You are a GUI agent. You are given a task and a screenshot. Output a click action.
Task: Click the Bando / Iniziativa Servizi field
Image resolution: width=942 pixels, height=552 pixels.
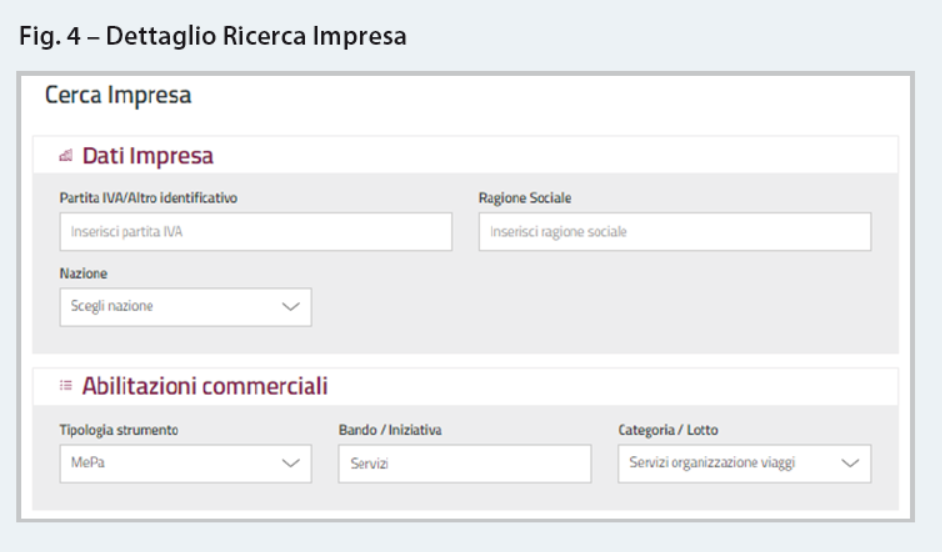465,464
